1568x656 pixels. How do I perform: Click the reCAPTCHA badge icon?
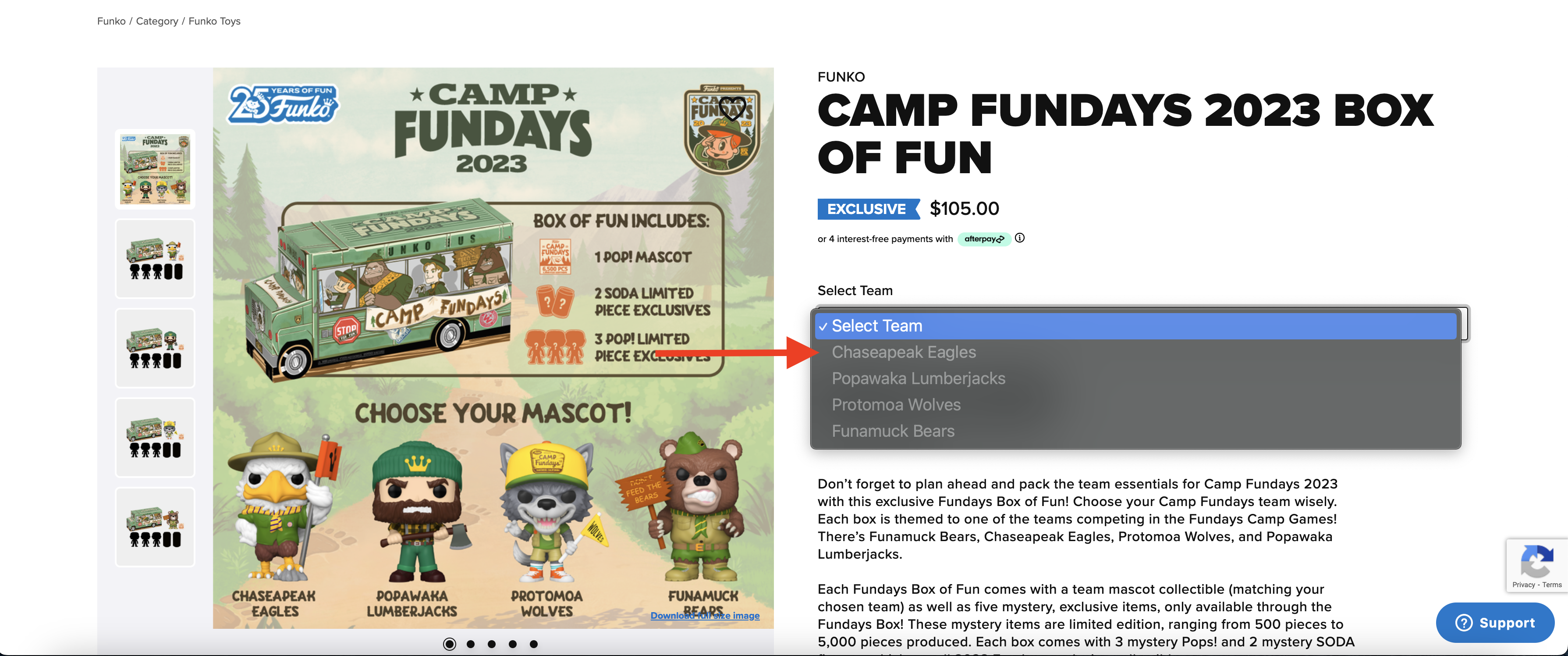pos(1536,561)
